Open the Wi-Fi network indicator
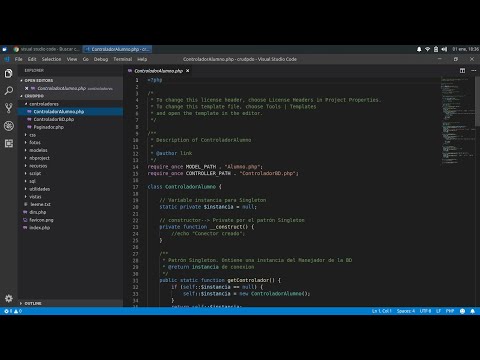Viewport: 480px width, 360px height. 427,49
